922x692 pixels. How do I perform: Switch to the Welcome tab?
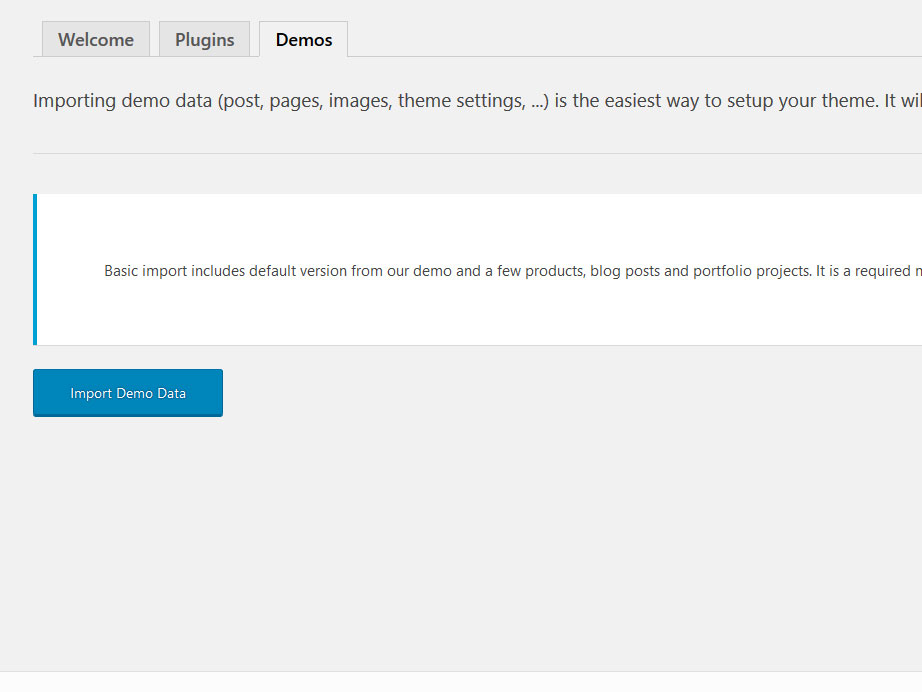point(96,40)
